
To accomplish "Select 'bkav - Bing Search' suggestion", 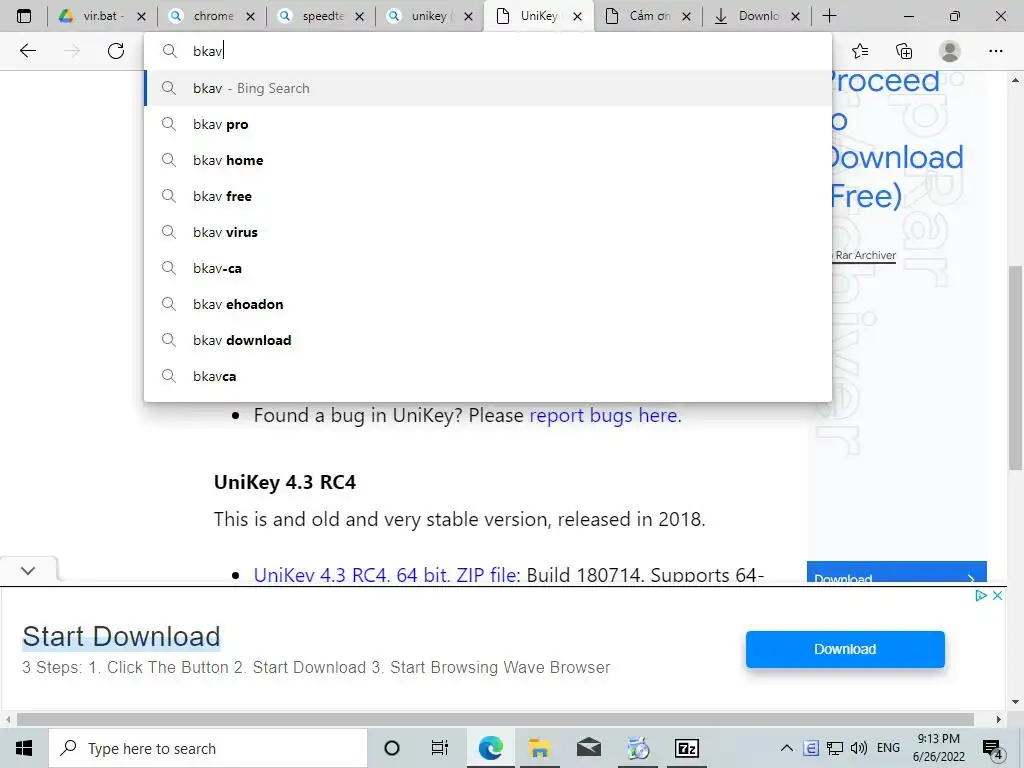I will [x=488, y=88].
